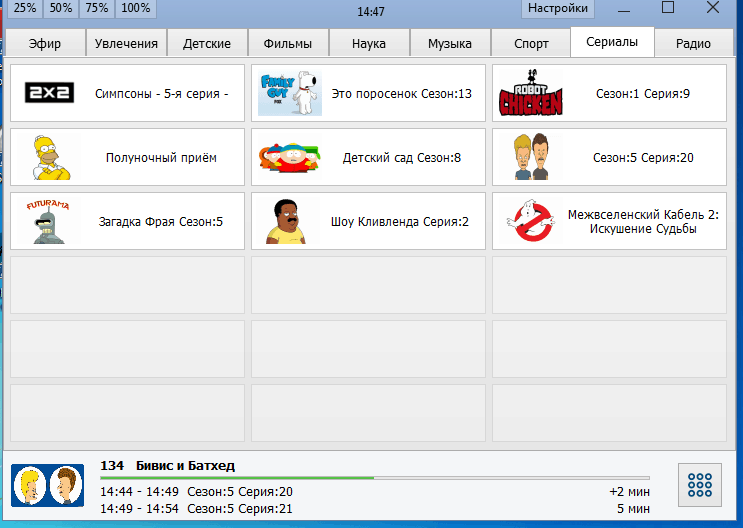Open the Наука tab

click(x=369, y=44)
